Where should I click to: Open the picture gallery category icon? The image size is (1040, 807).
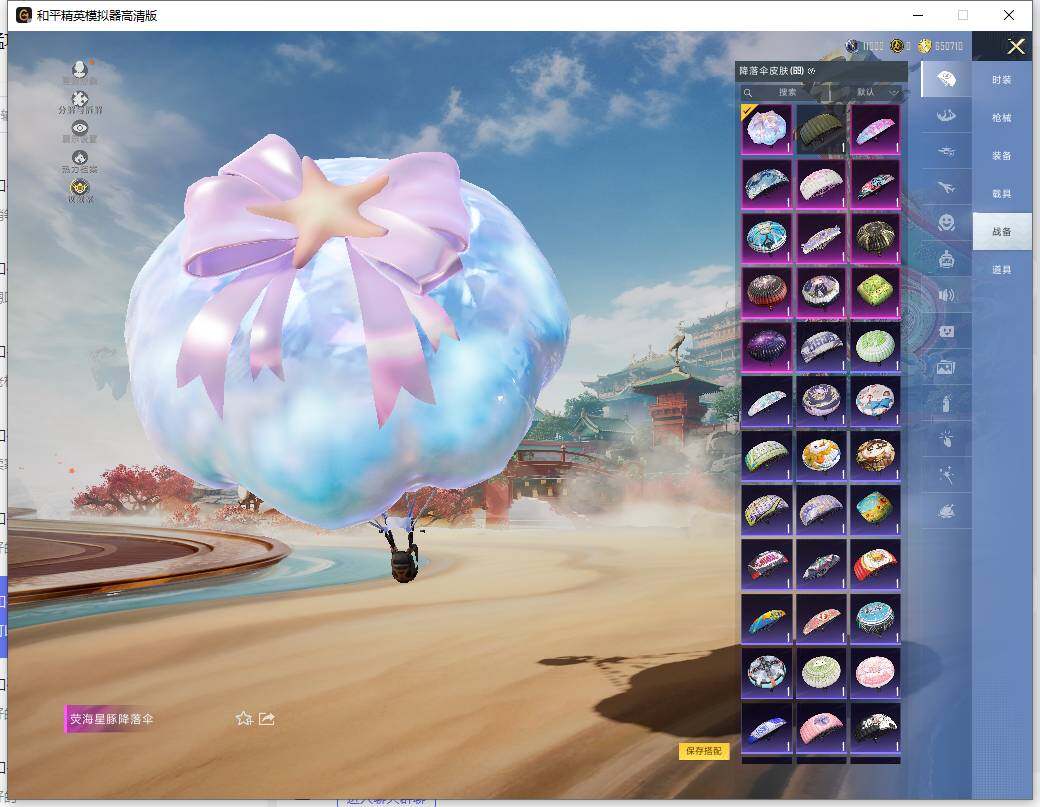[946, 367]
